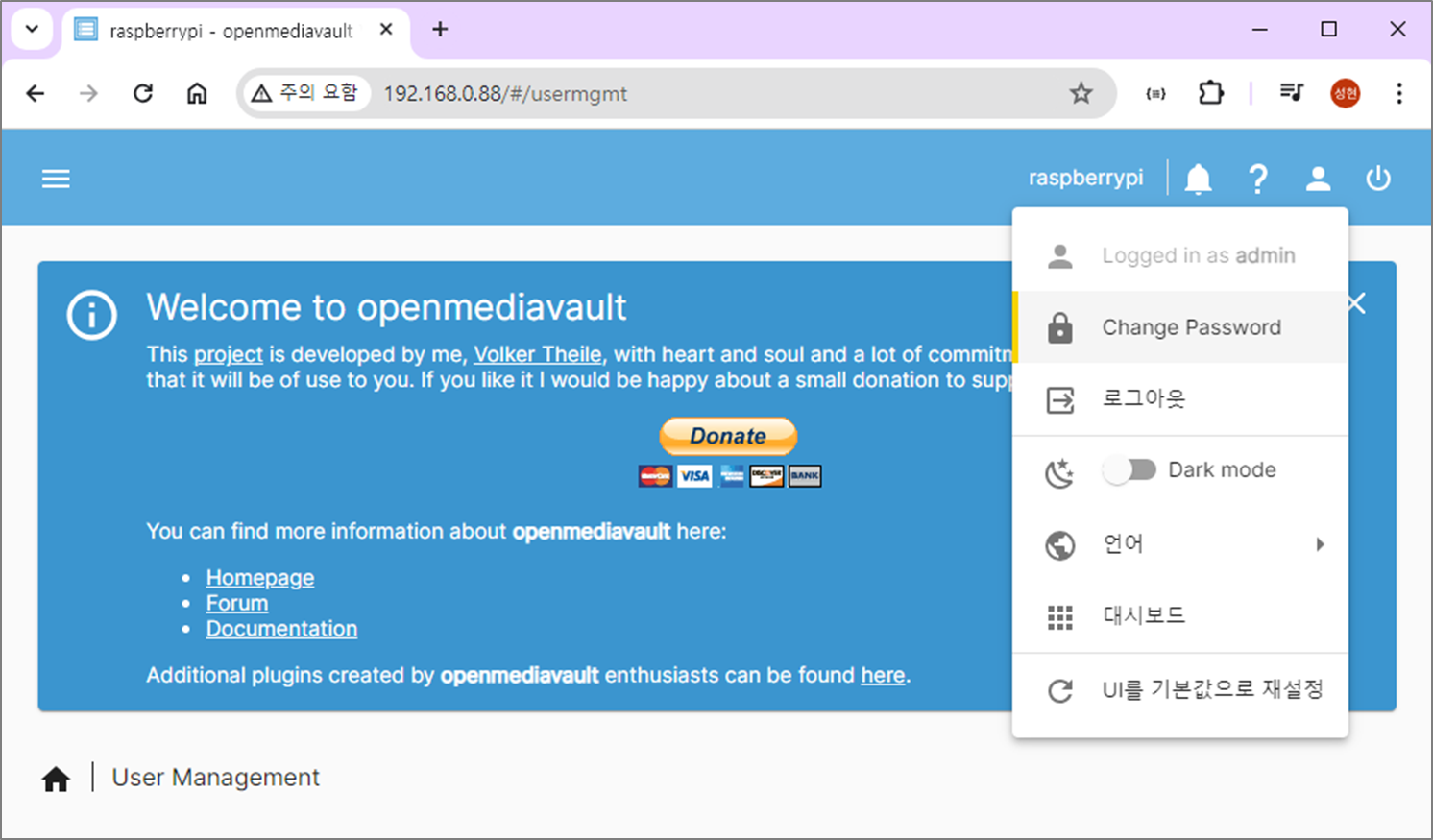The height and width of the screenshot is (840, 1433).
Task: Click User Management breadcrumb text
Action: 215,778
